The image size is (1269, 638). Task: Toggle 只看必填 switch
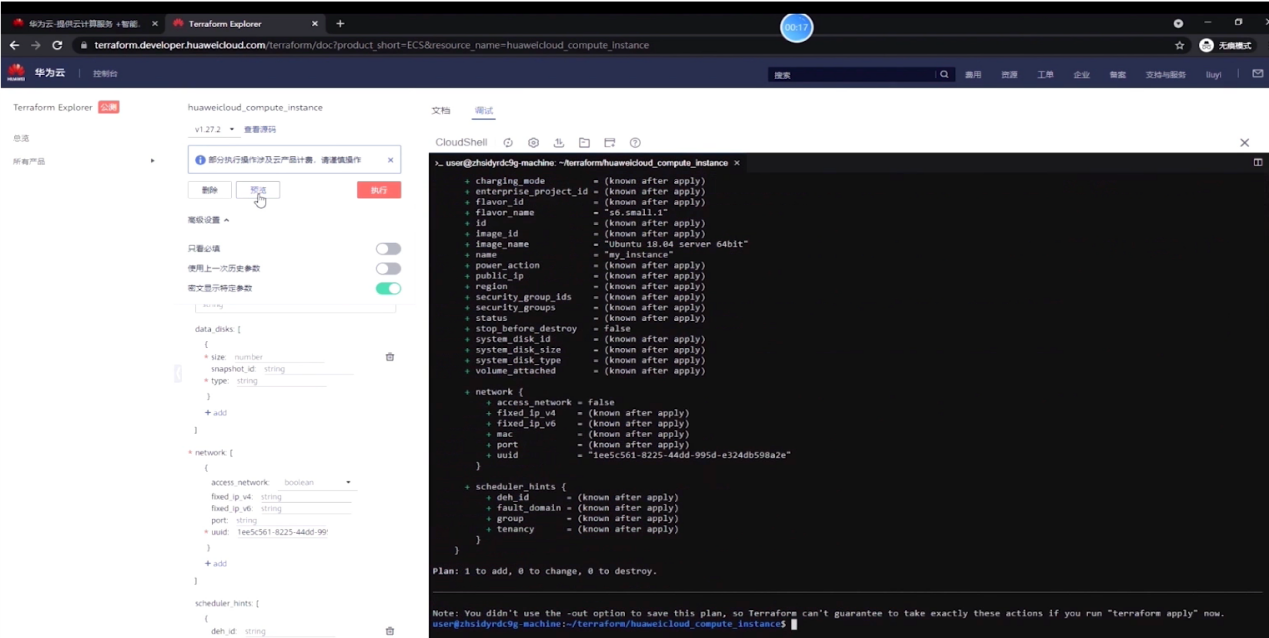coord(388,249)
